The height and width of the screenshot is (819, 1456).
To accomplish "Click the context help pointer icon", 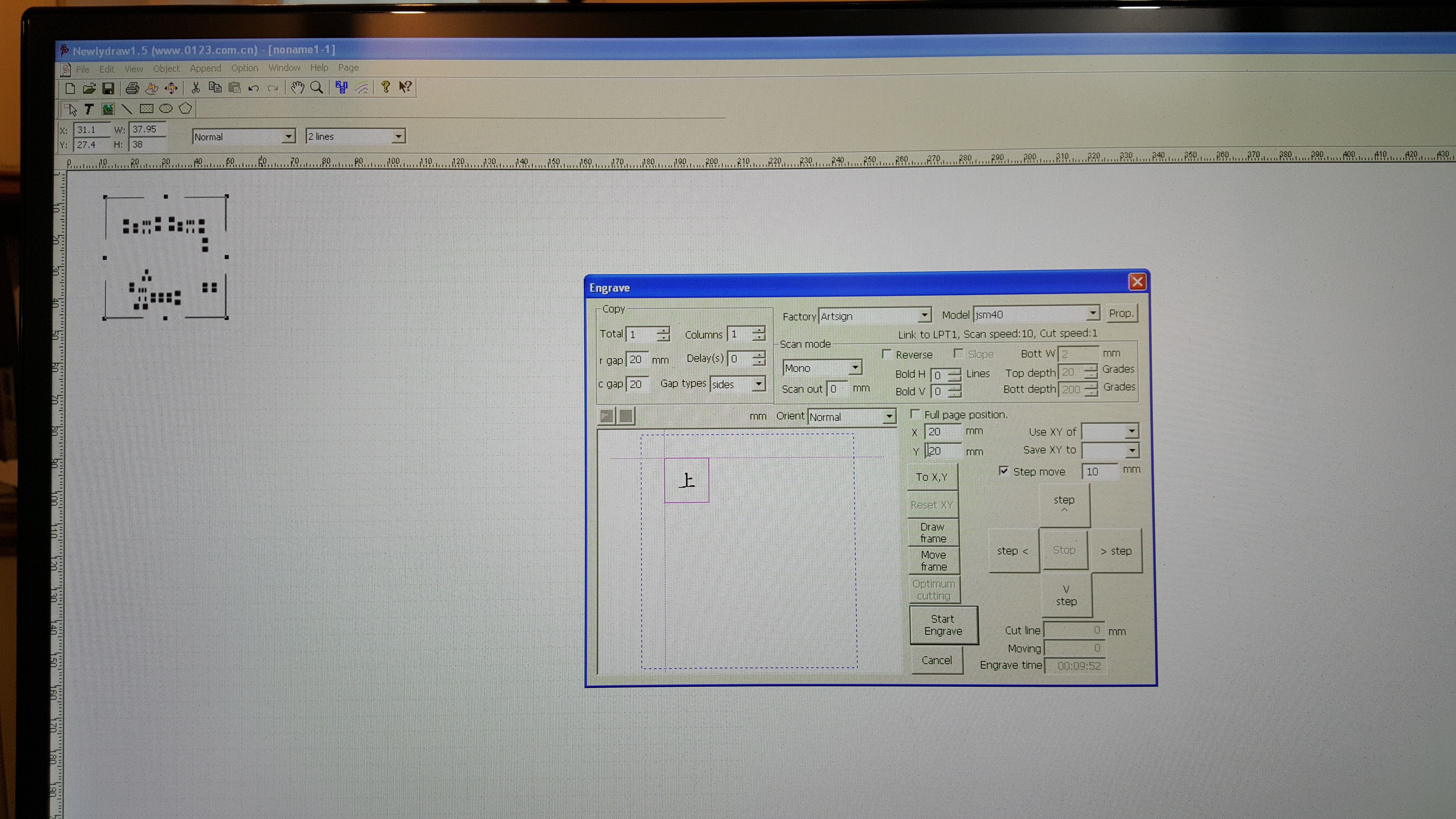I will click(x=405, y=87).
